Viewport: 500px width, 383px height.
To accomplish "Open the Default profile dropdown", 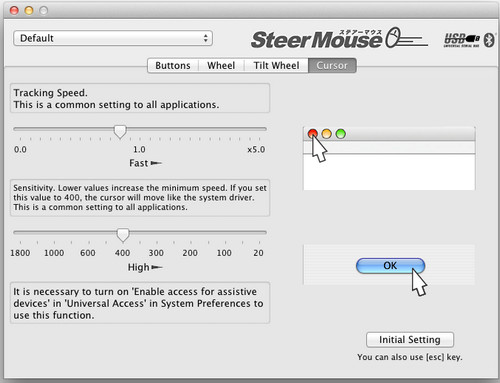I will point(113,38).
